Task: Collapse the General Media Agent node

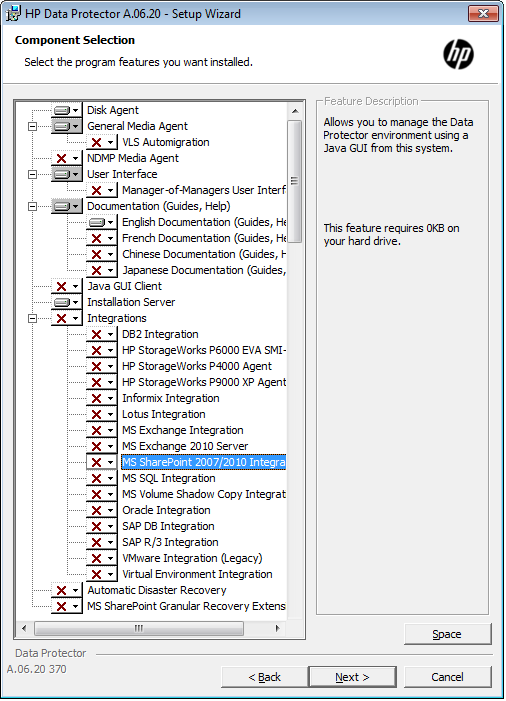Action: pos(32,127)
